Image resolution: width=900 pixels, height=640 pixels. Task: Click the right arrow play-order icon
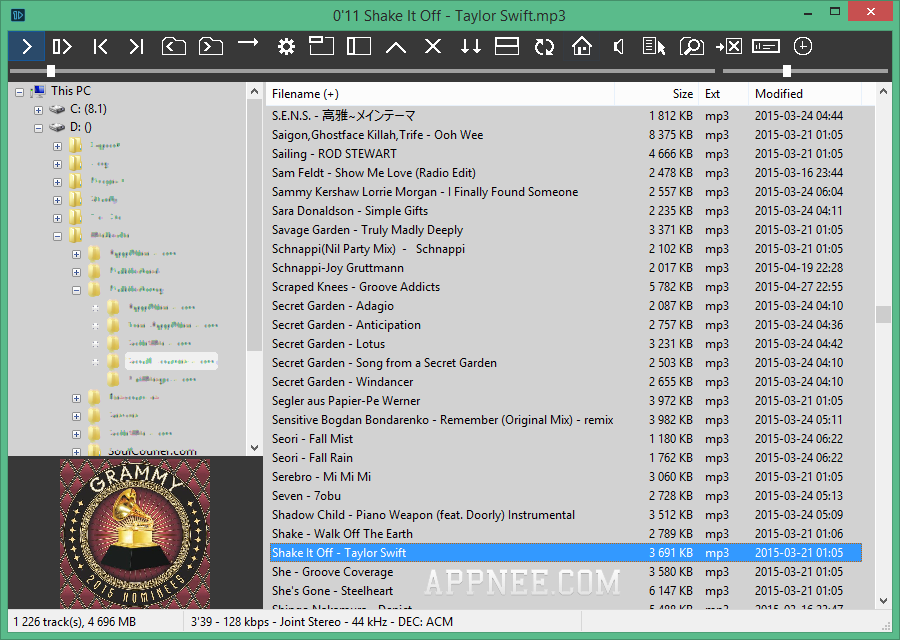248,43
